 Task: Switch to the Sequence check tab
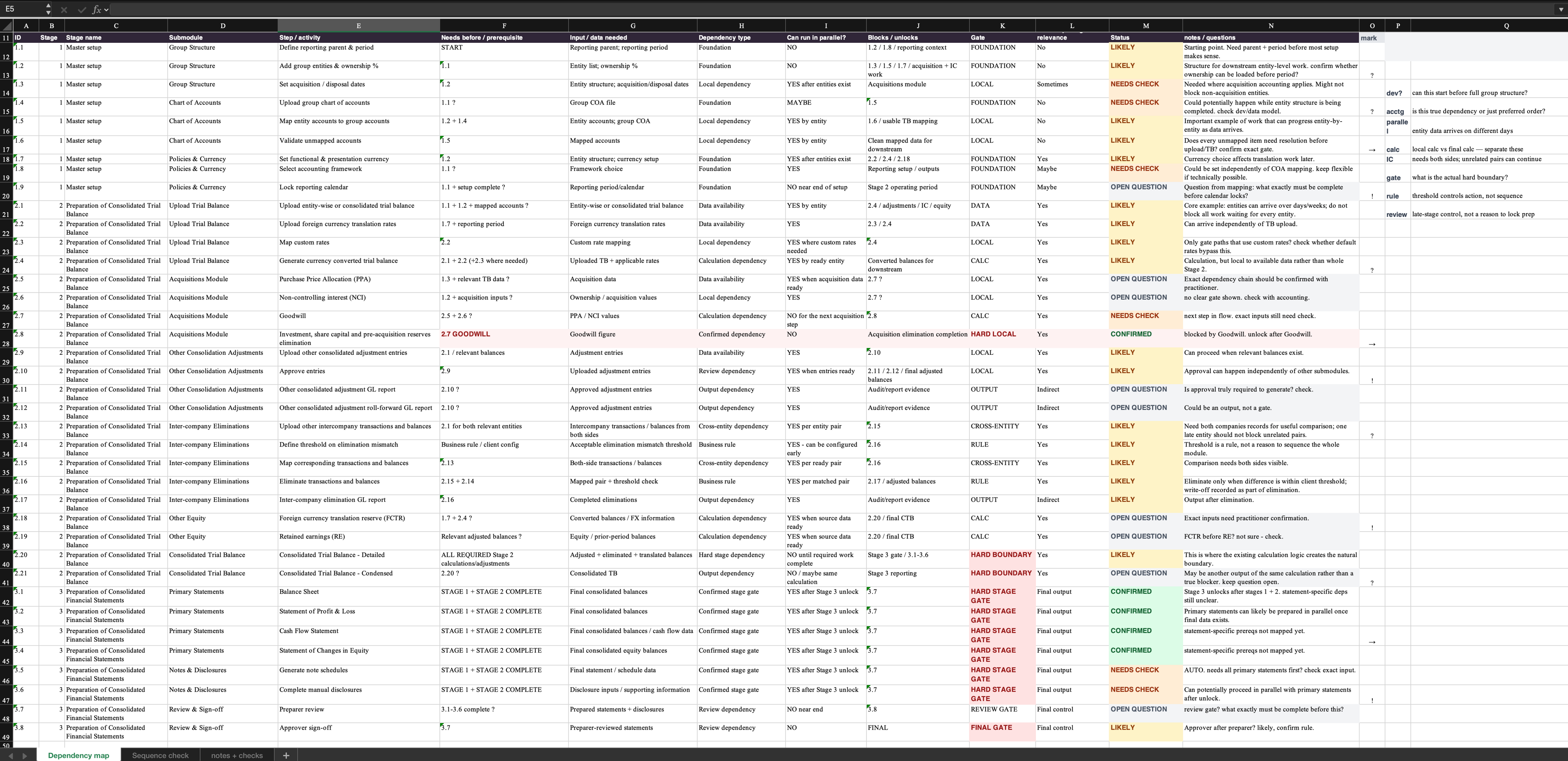160,756
